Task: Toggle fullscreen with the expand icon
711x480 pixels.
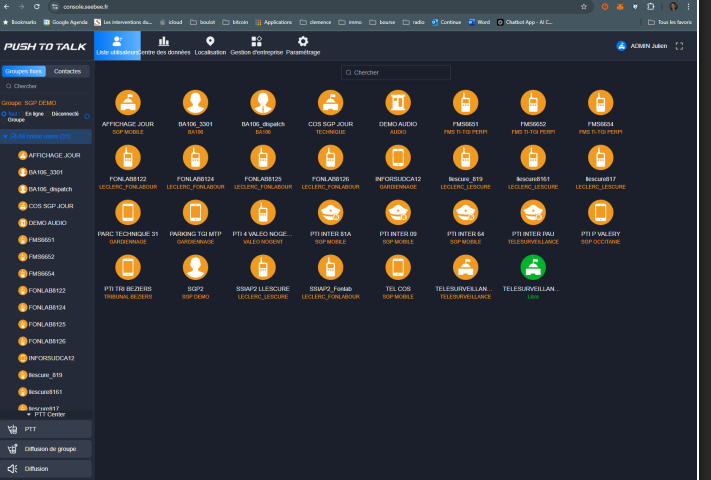Action: coord(680,46)
